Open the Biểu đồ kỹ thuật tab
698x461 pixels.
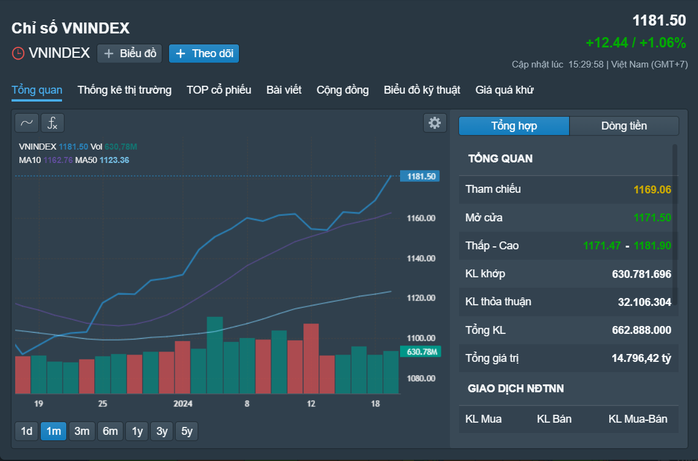tap(422, 90)
